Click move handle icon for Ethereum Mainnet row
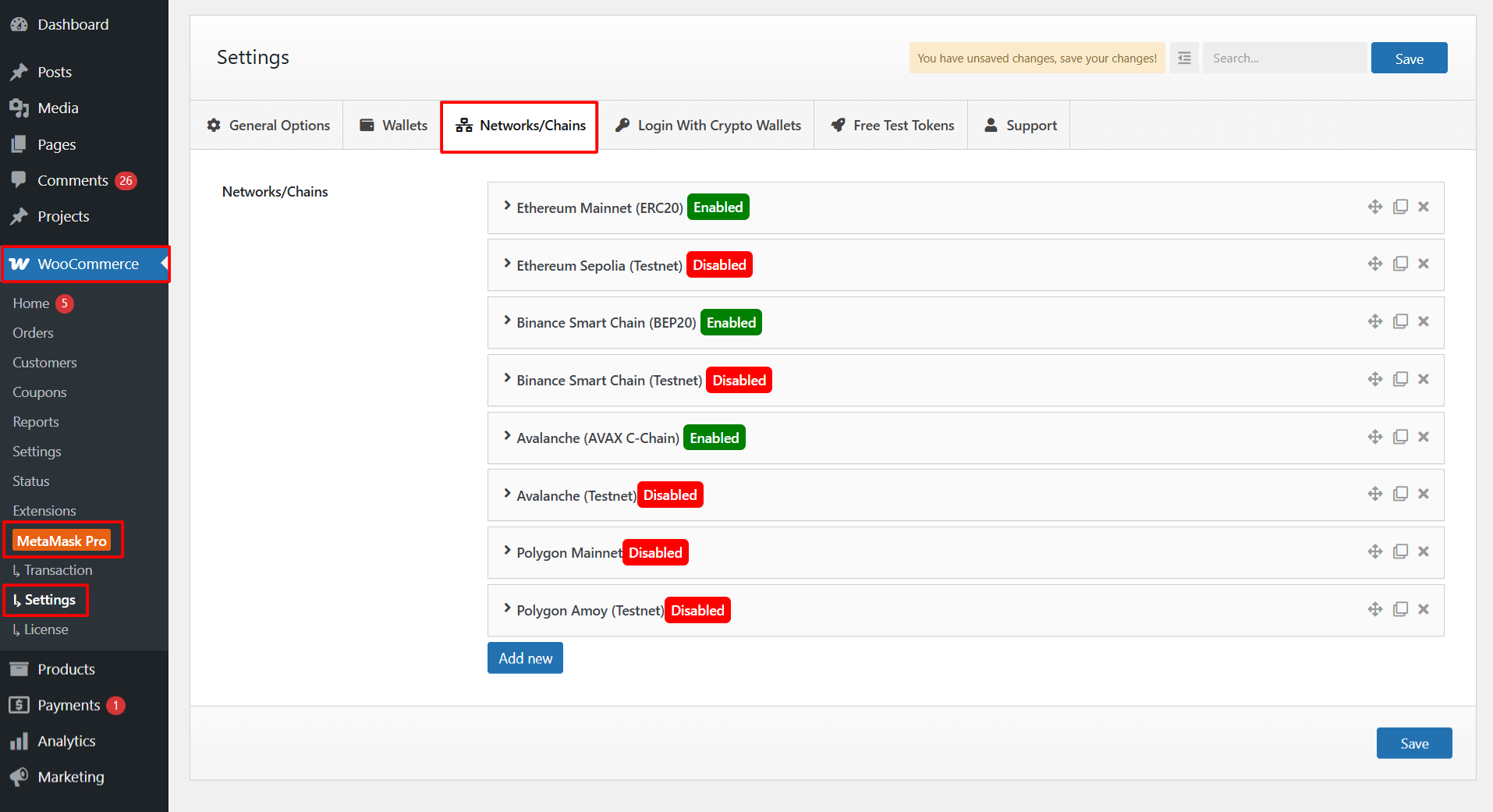Image resolution: width=1493 pixels, height=812 pixels. click(x=1374, y=207)
